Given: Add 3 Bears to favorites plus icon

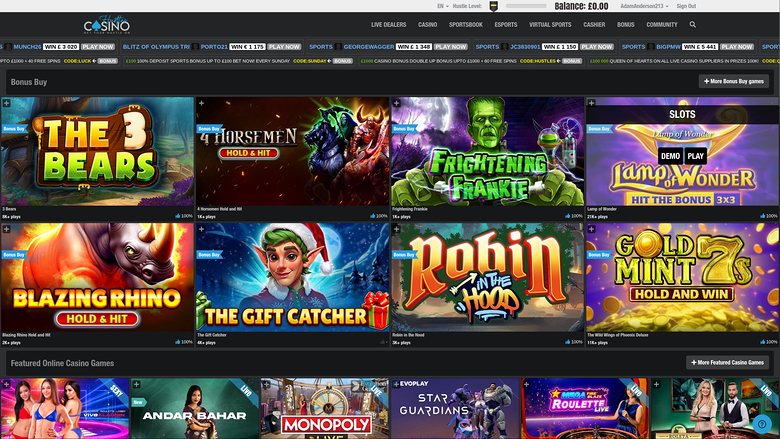Looking at the screenshot, I should coord(6,103).
